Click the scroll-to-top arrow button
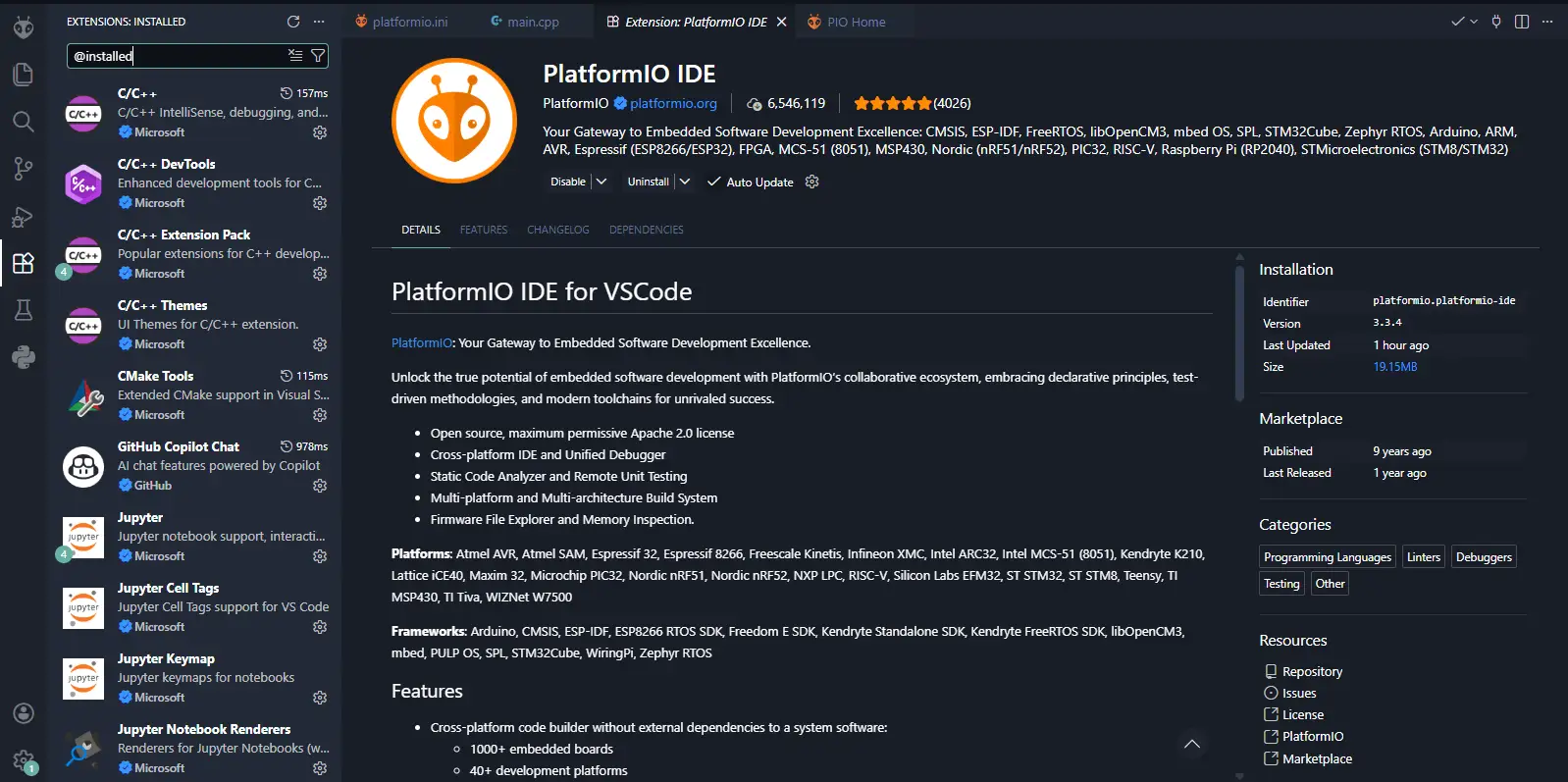This screenshot has height=782, width=1568. pos(1192,745)
